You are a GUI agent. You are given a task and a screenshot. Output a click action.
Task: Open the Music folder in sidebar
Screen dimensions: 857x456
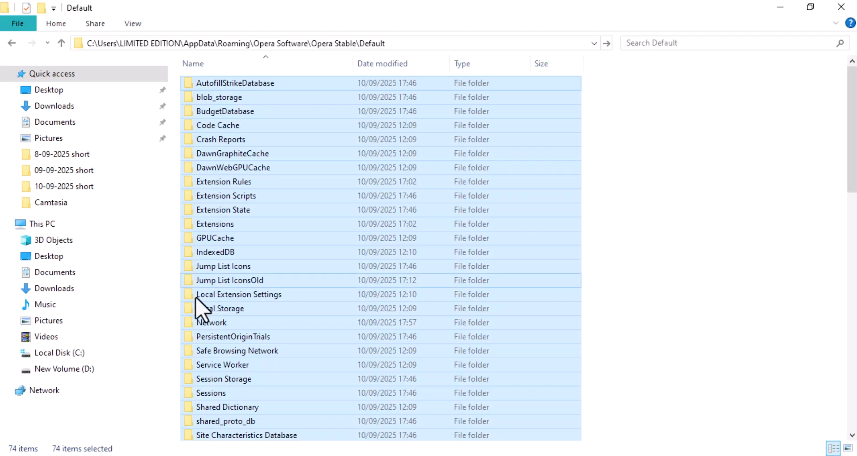point(45,304)
